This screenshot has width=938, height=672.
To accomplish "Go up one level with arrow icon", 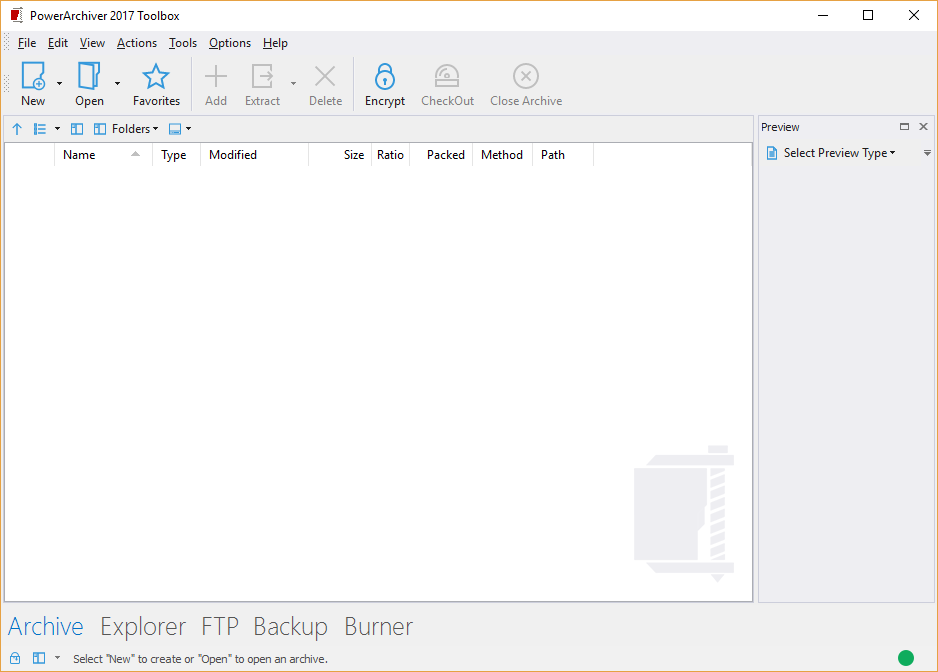I will pyautogui.click(x=17, y=129).
